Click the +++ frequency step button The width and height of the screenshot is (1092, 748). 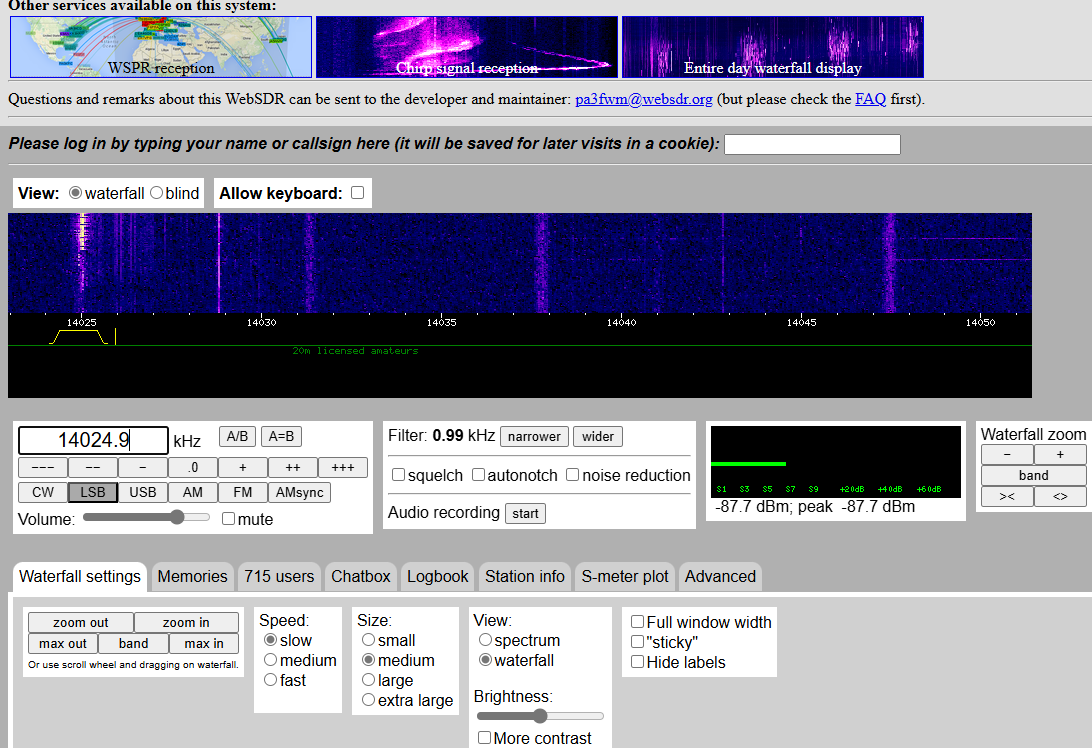343,468
